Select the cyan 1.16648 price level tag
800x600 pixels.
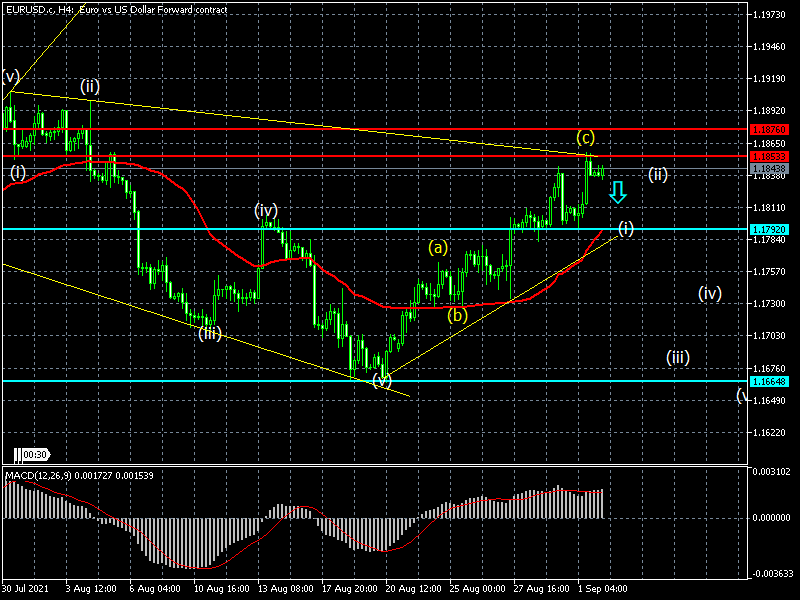point(769,382)
